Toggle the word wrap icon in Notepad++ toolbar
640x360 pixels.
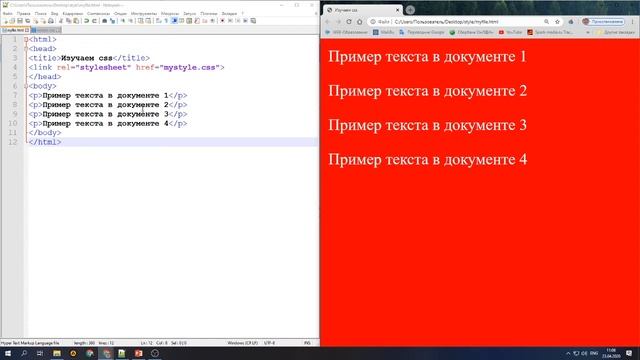point(159,21)
